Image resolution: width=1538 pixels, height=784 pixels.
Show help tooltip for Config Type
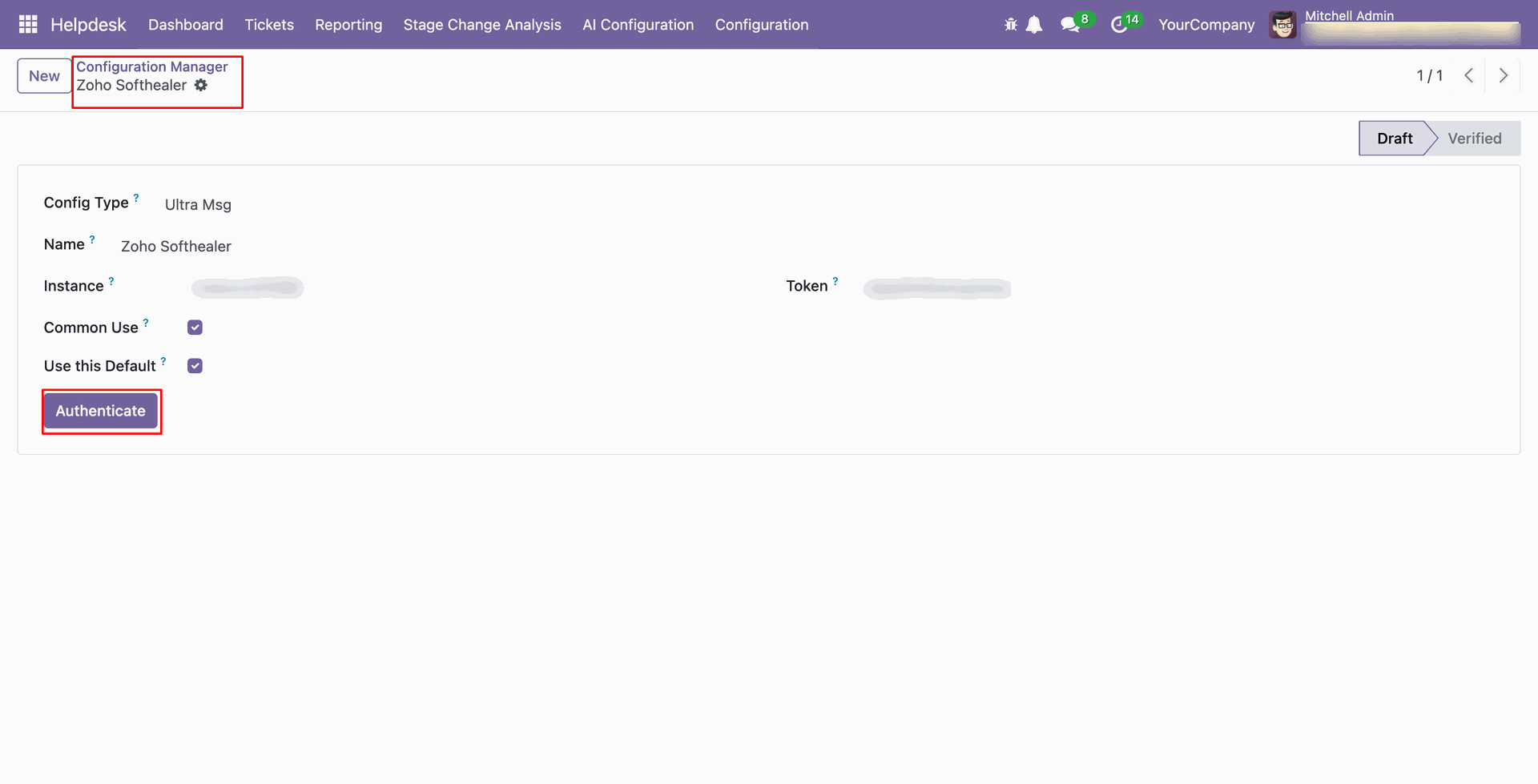pyautogui.click(x=136, y=197)
